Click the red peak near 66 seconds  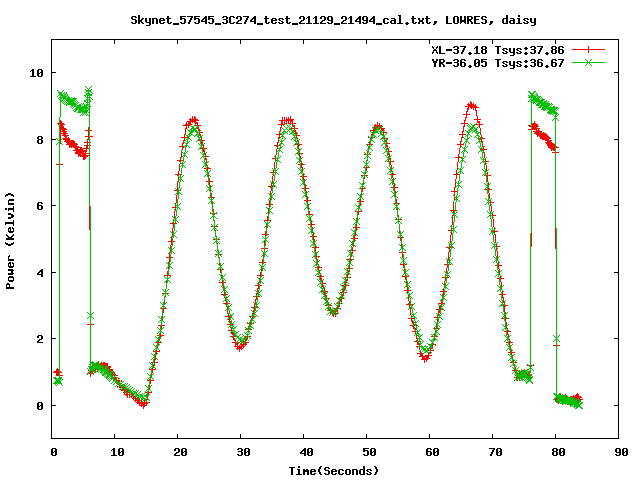pyautogui.click(x=471, y=106)
